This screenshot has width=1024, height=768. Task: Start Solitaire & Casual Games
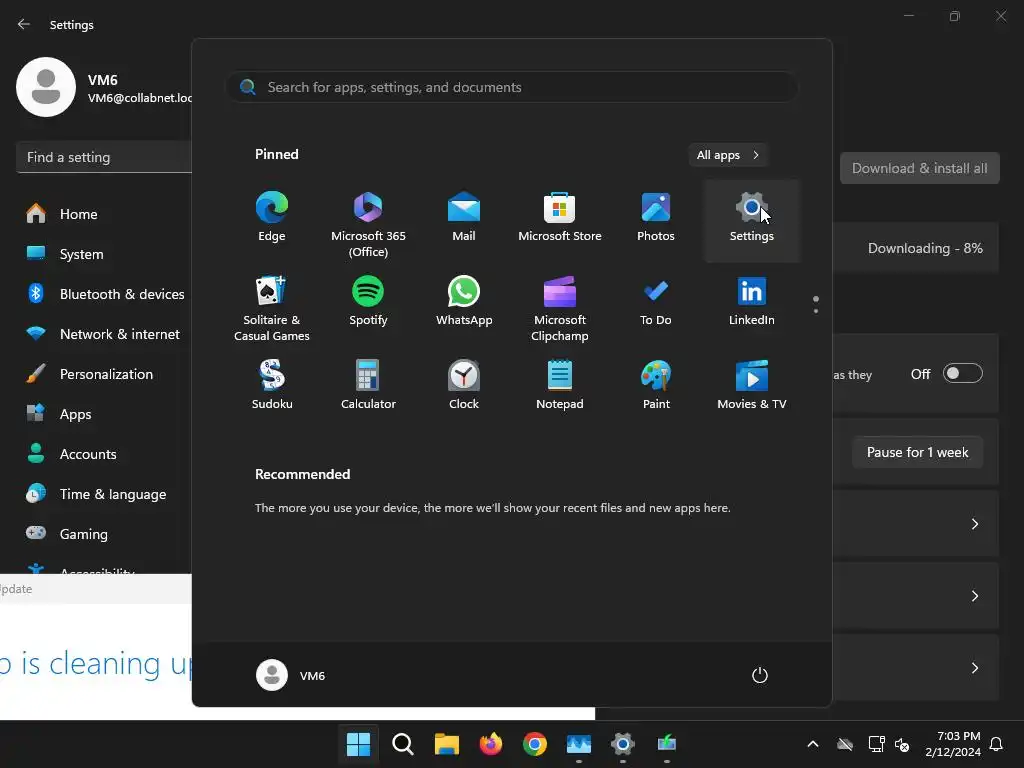272,308
